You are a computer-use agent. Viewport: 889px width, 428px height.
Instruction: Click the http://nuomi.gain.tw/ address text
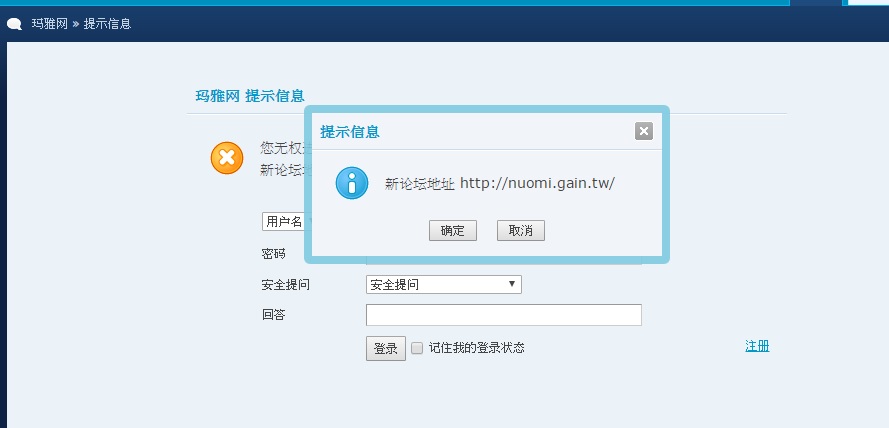(x=537, y=183)
